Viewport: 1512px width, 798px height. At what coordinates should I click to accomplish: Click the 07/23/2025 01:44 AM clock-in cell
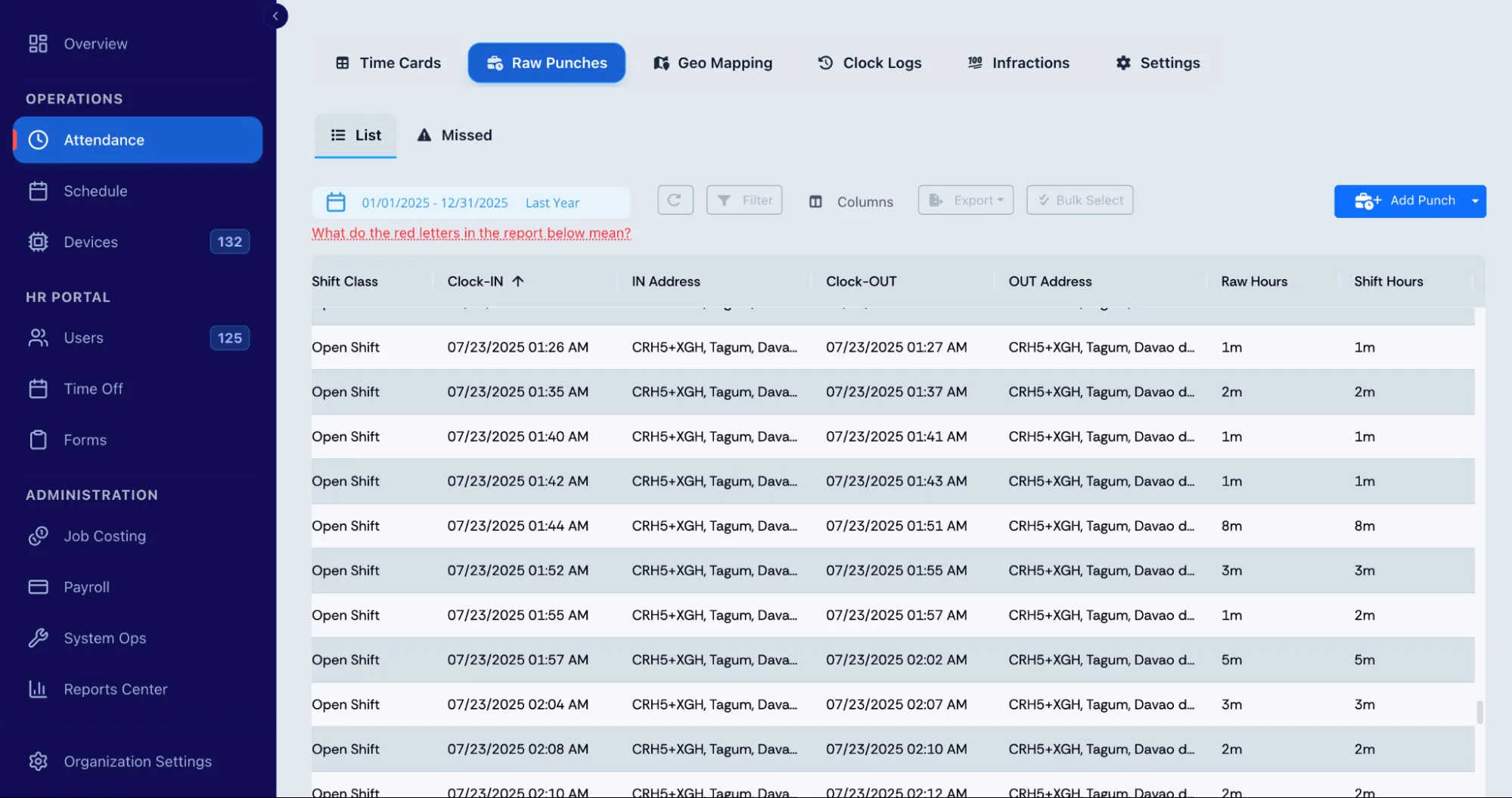tap(517, 526)
